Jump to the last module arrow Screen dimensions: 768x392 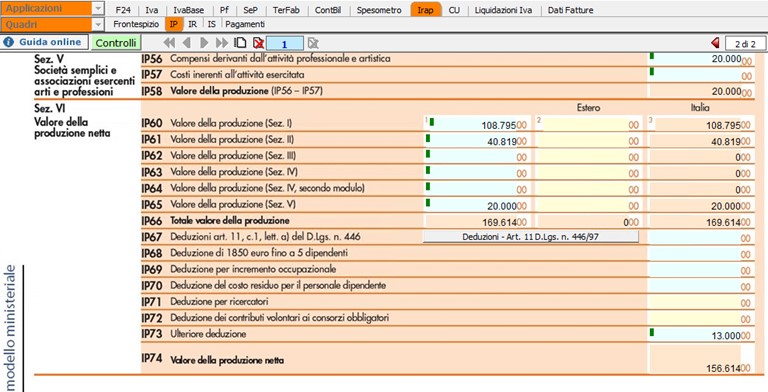coord(222,43)
